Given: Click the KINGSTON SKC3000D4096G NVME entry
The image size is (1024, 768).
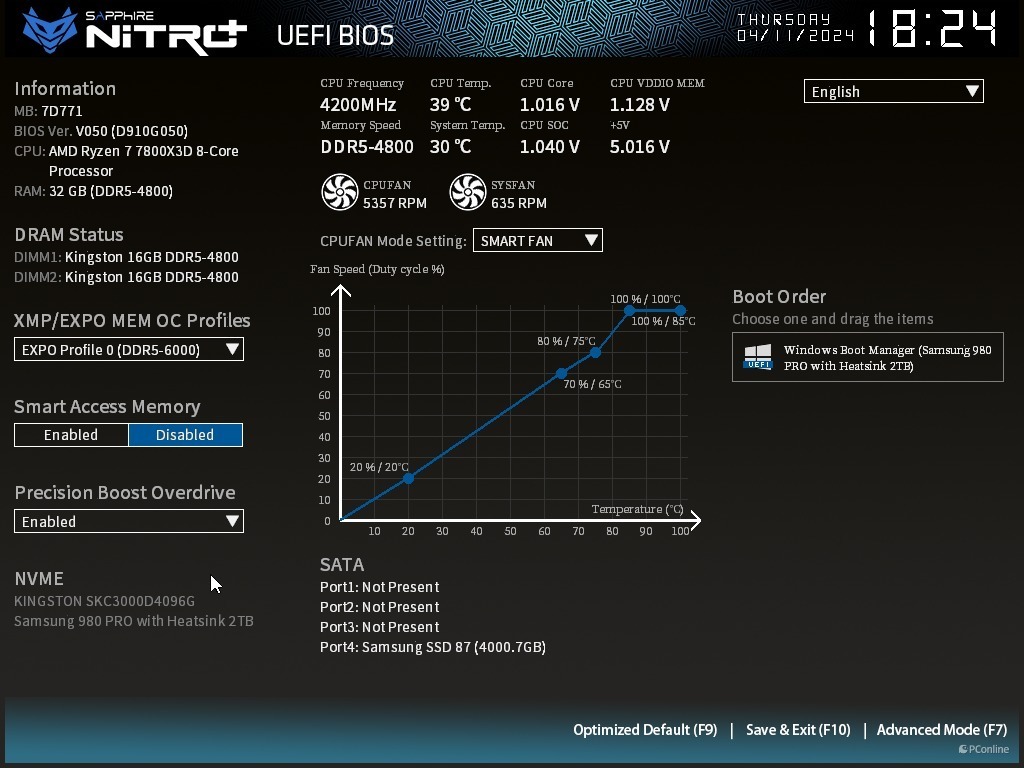Looking at the screenshot, I should click(x=104, y=601).
